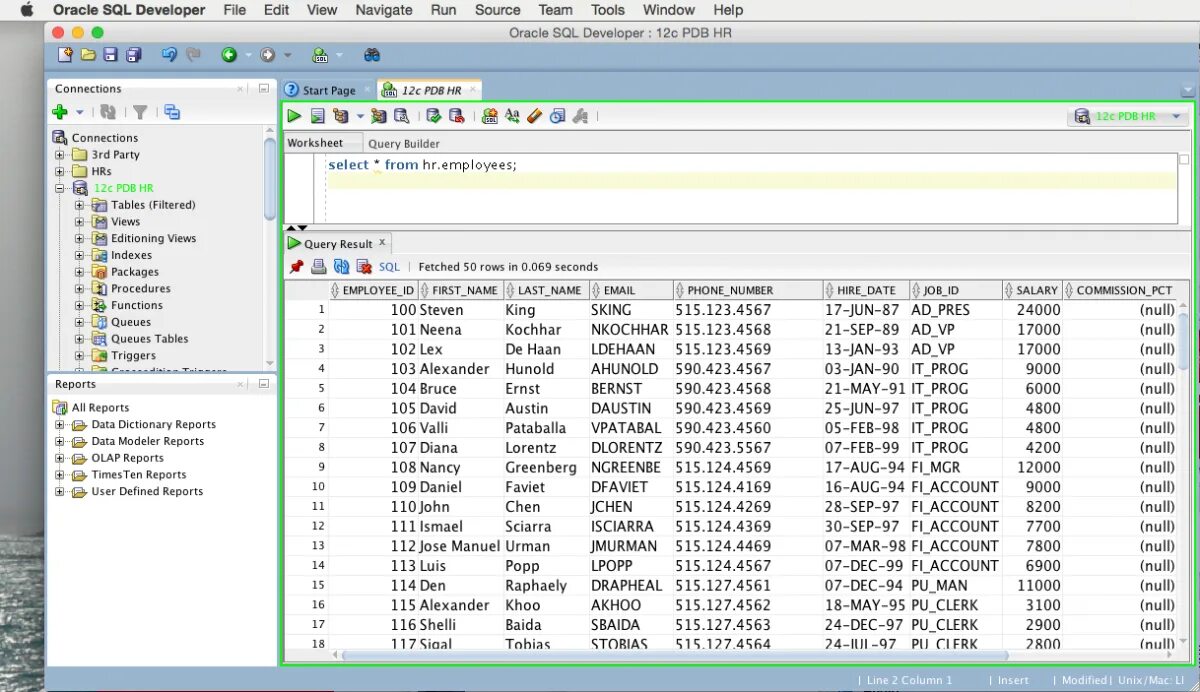1200x692 pixels.
Task: Click the Open folder icon in toolbar
Action: coord(88,55)
